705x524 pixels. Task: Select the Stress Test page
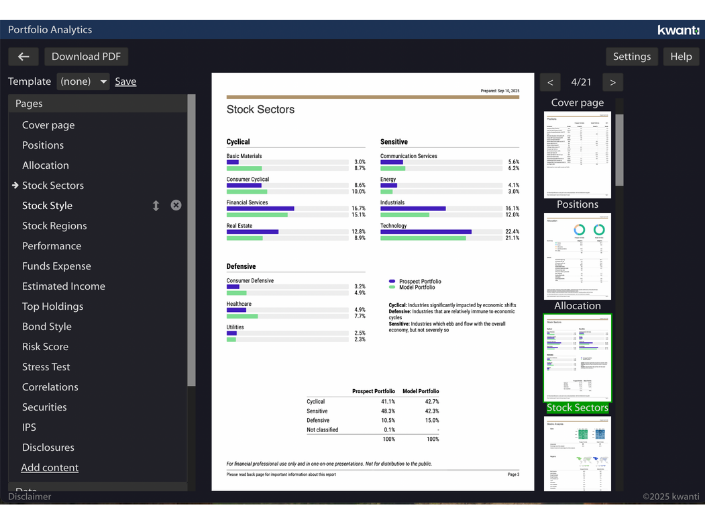pyautogui.click(x=46, y=367)
